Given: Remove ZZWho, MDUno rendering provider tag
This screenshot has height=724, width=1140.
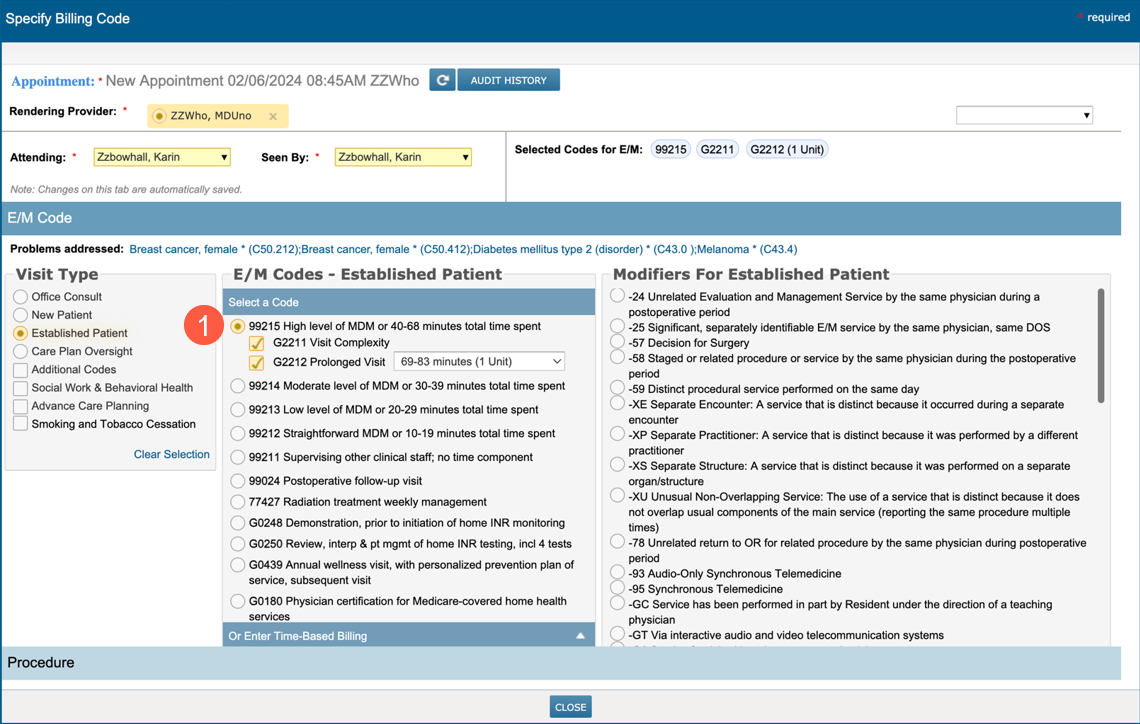Looking at the screenshot, I should coord(273,117).
